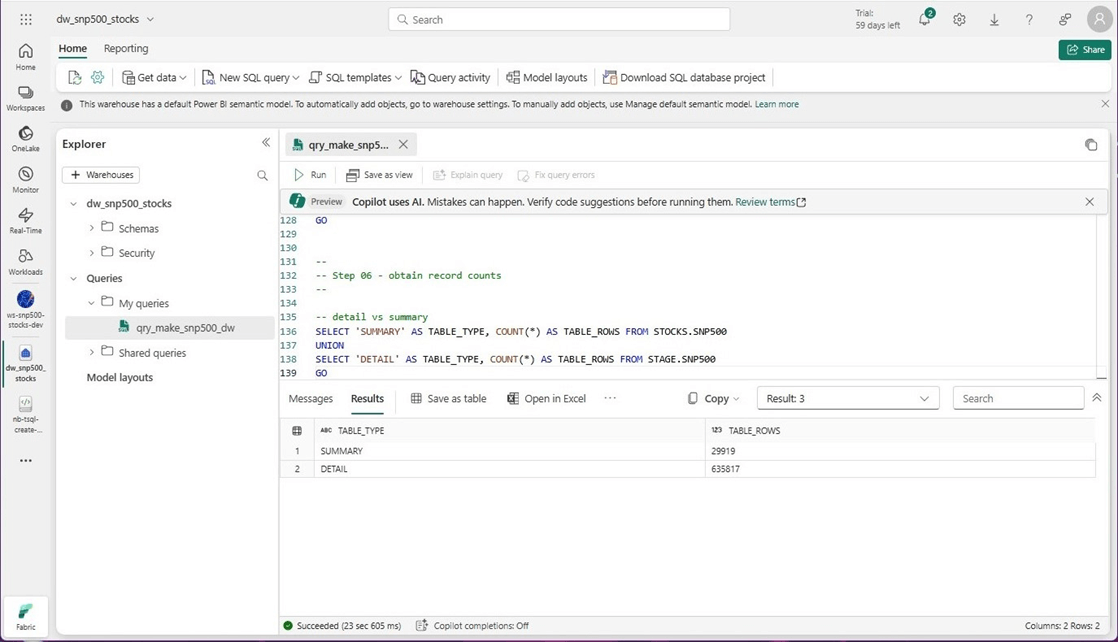
Task: Expand the Schemas folder
Action: click(92, 228)
